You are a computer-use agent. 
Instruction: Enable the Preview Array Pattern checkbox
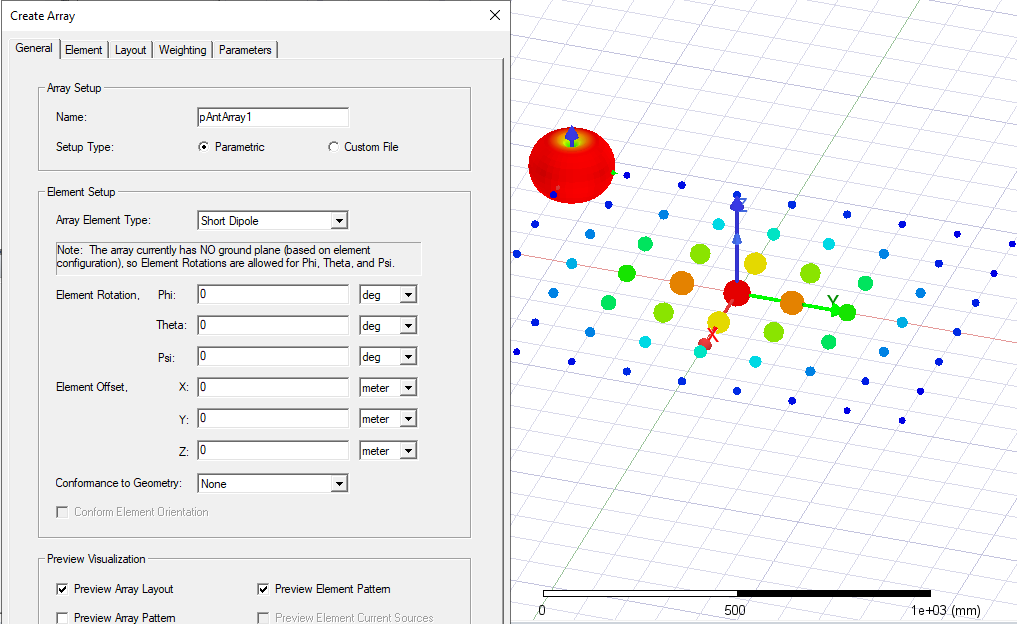[62, 618]
